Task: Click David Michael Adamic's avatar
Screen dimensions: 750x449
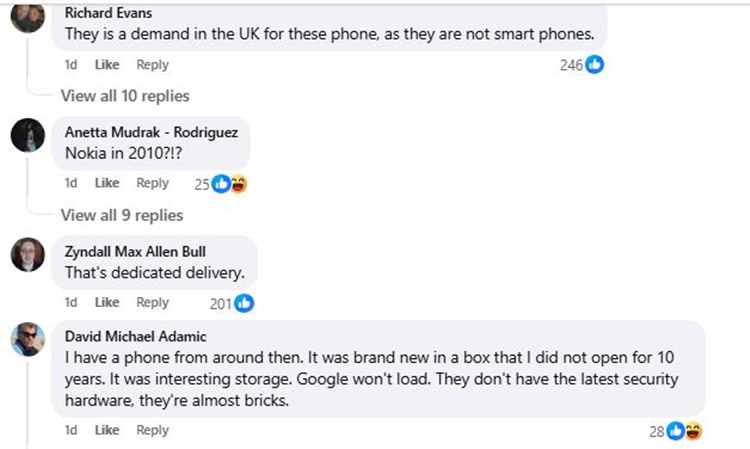Action: (28, 340)
